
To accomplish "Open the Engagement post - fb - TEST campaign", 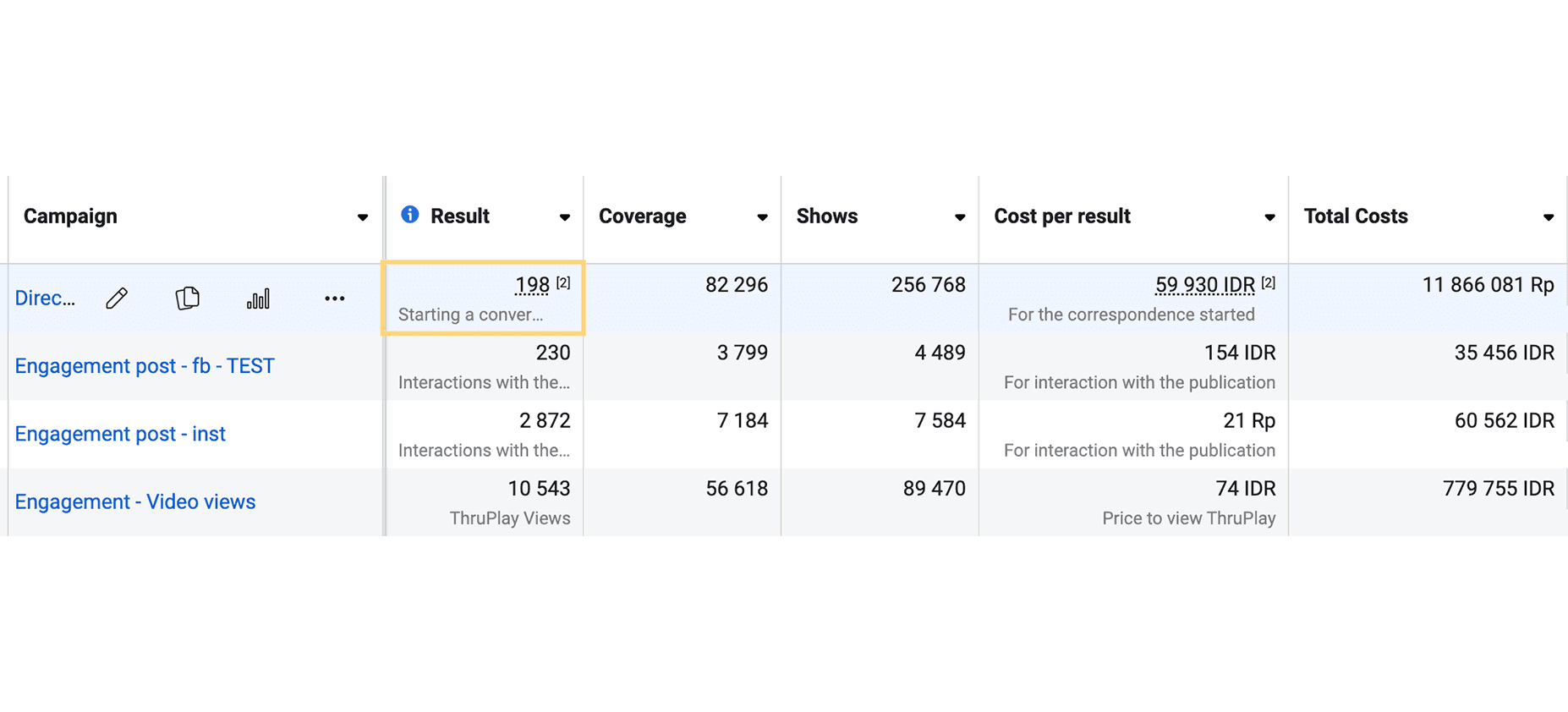I will (145, 366).
